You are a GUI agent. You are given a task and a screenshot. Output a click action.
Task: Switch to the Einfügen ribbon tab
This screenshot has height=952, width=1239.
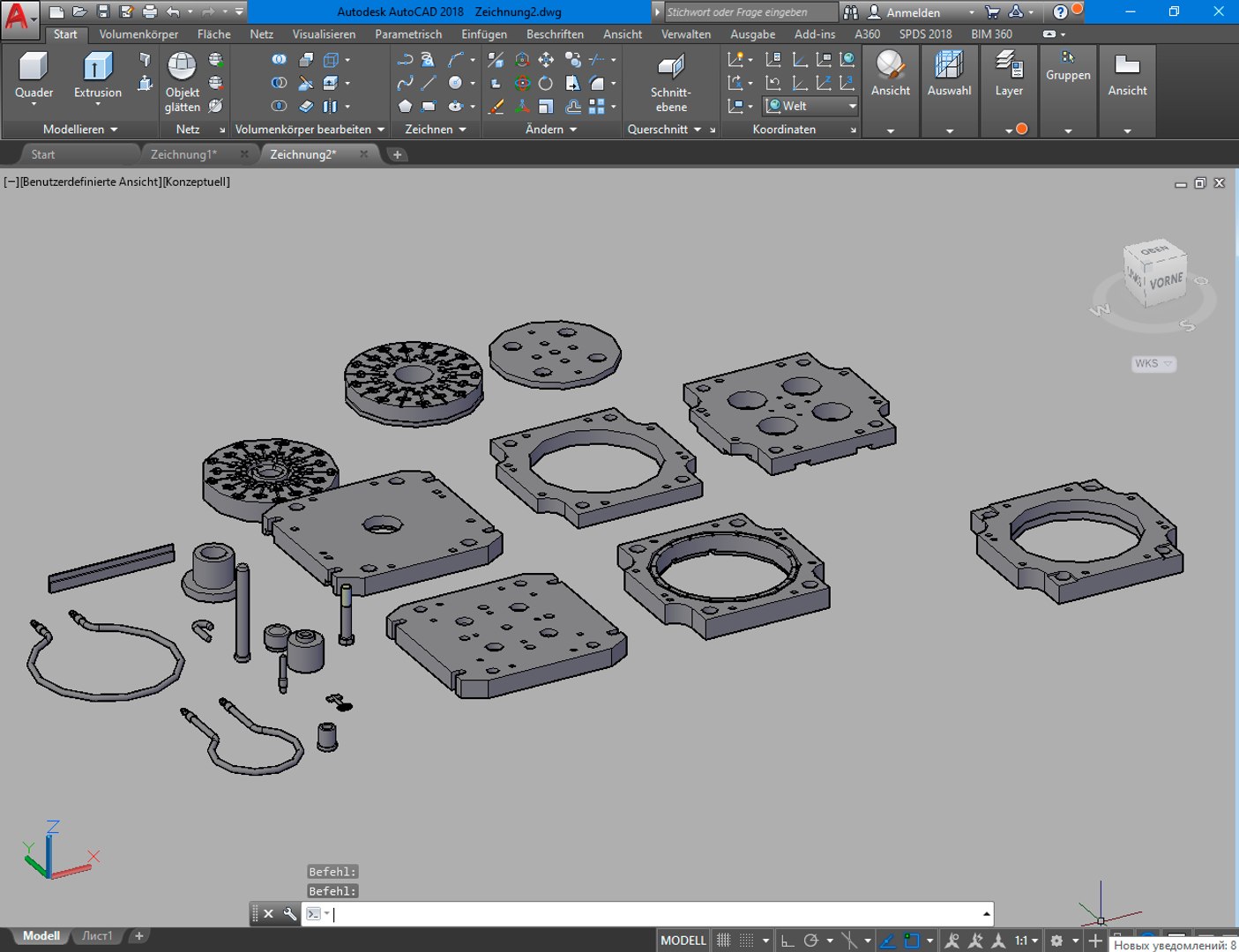point(484,34)
